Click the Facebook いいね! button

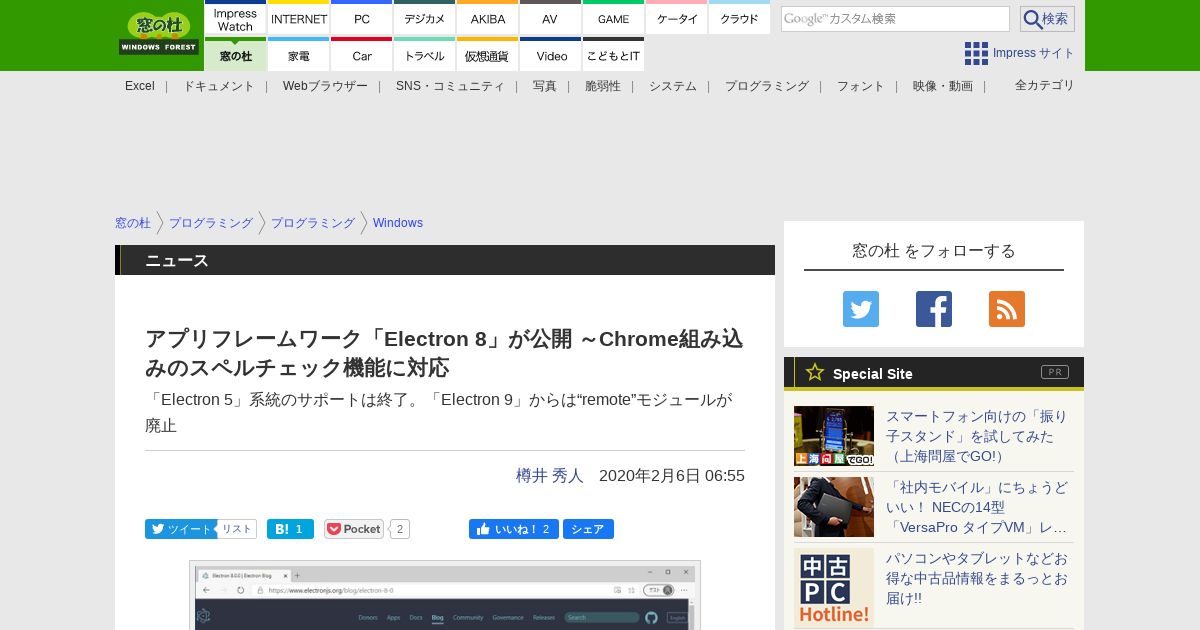[x=513, y=529]
